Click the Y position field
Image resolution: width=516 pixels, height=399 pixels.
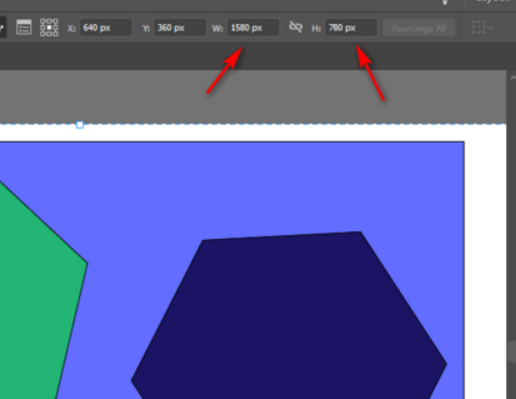180,28
